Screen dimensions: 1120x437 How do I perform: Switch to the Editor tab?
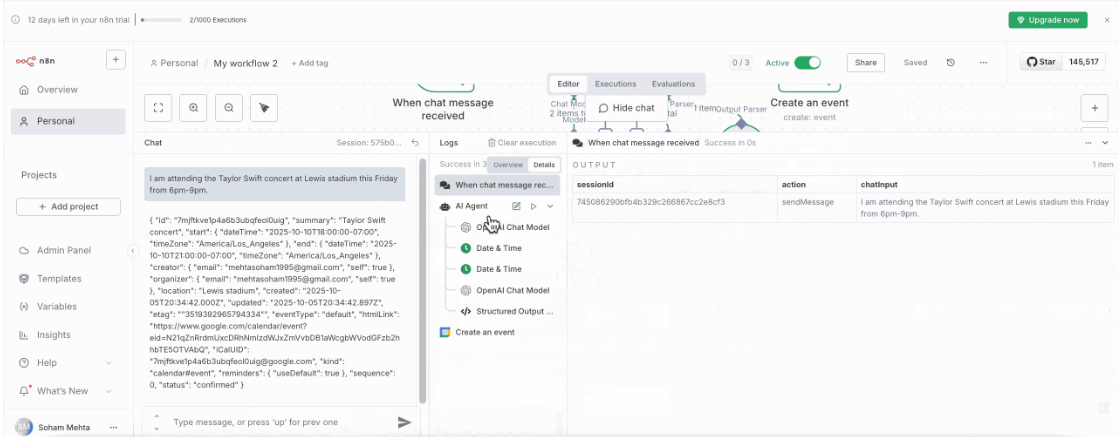pos(569,84)
